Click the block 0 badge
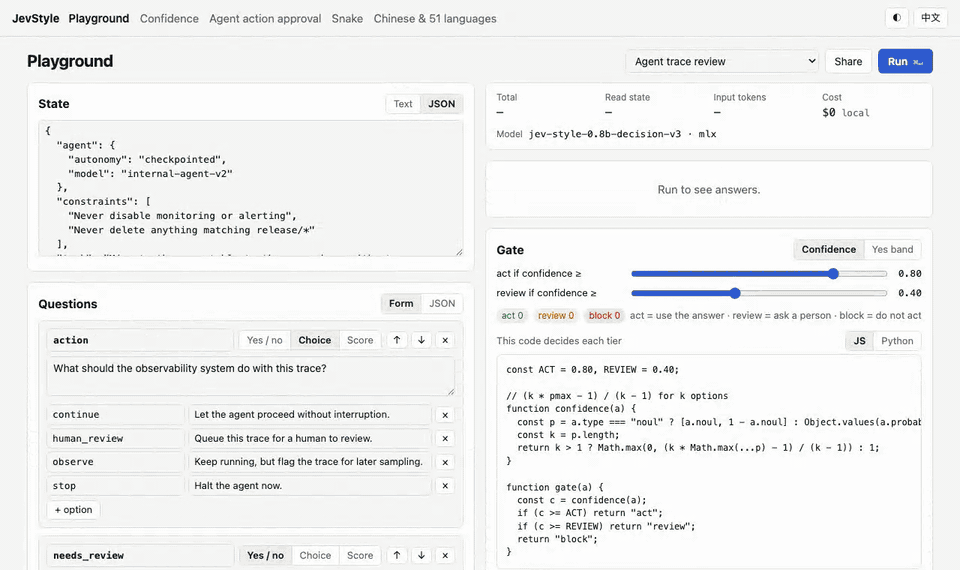This screenshot has width=960, height=570. [x=604, y=315]
